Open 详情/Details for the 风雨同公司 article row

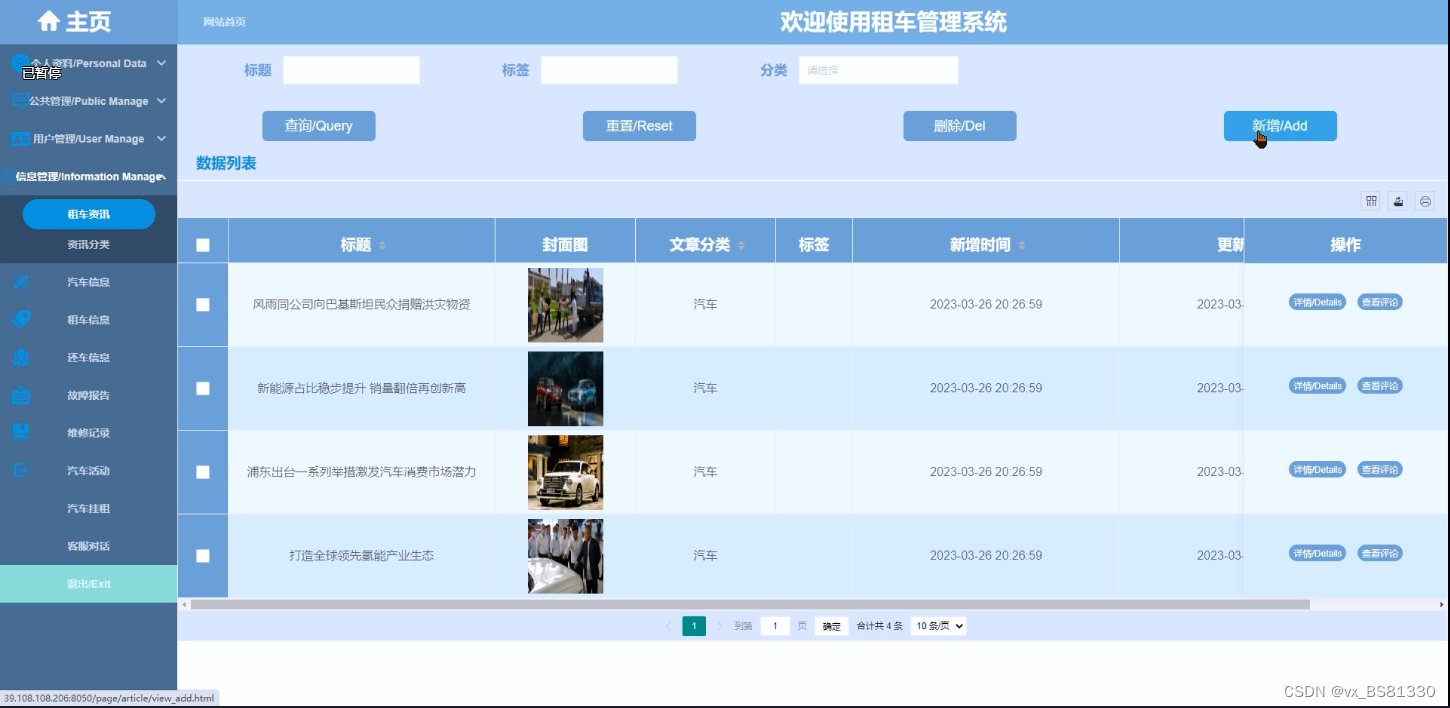coord(1317,302)
